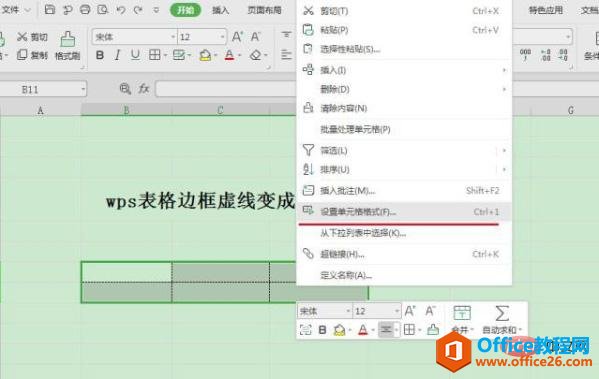Viewport: 599px width, 379px height.
Task: Click the fx insert function icon
Action: point(144,89)
